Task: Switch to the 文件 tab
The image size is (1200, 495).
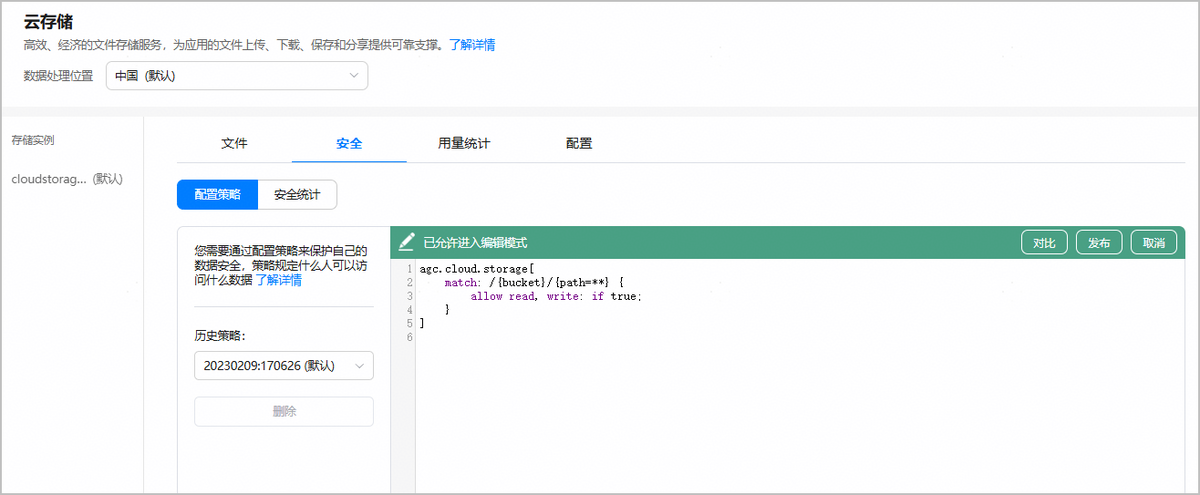Action: pos(234,143)
